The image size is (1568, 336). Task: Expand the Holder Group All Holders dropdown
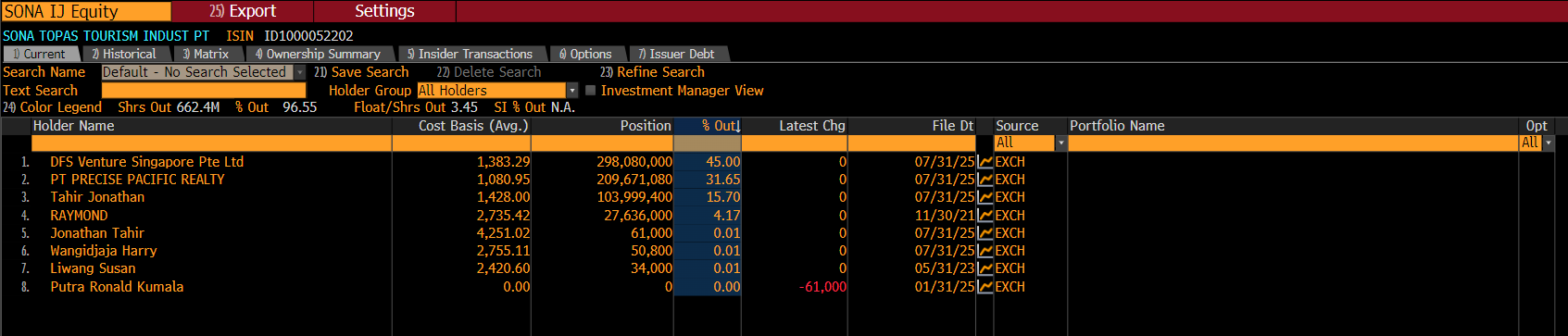(572, 91)
